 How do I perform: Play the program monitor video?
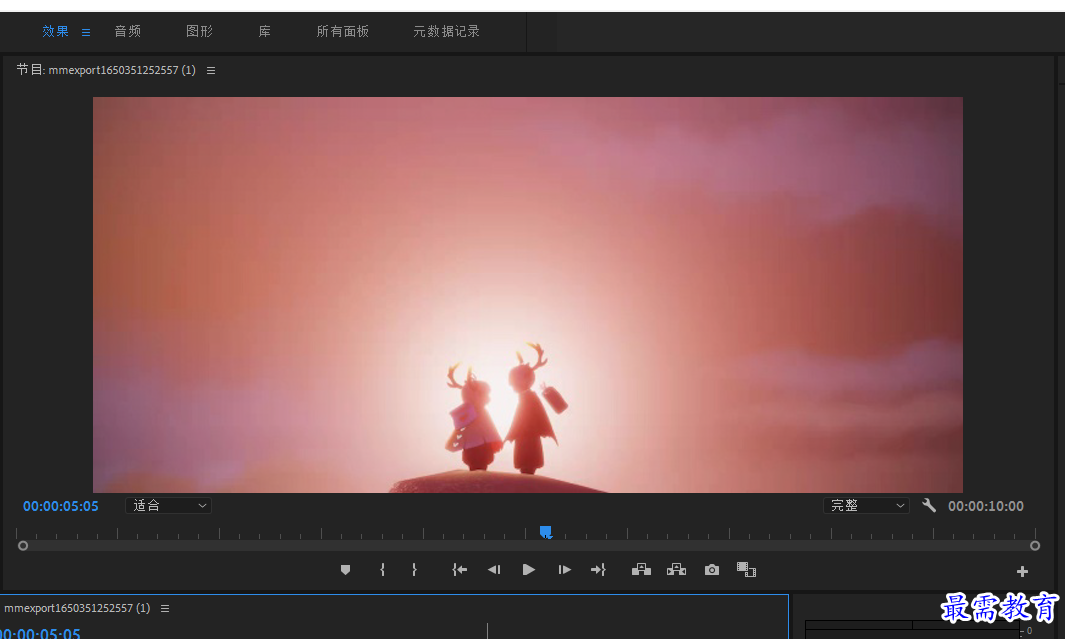point(528,570)
